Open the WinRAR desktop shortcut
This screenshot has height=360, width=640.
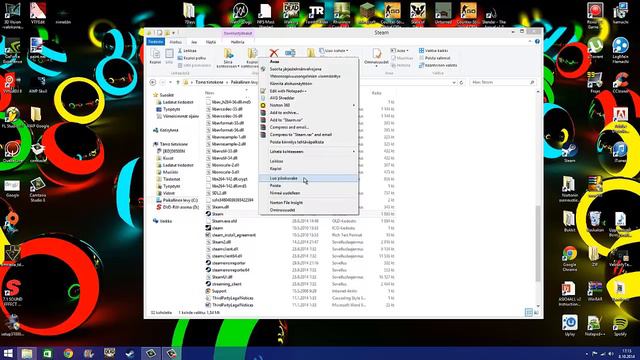(x=595, y=291)
